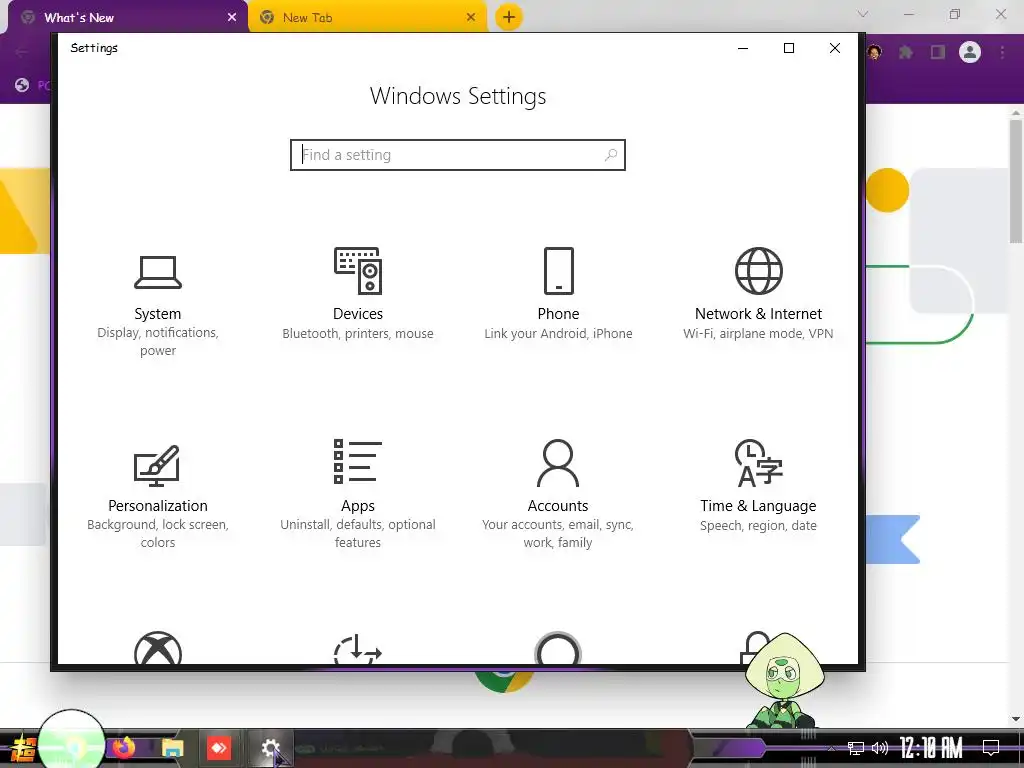Screen dimensions: 1024x768
Task: Open the Personalization settings icon
Action: (x=157, y=466)
